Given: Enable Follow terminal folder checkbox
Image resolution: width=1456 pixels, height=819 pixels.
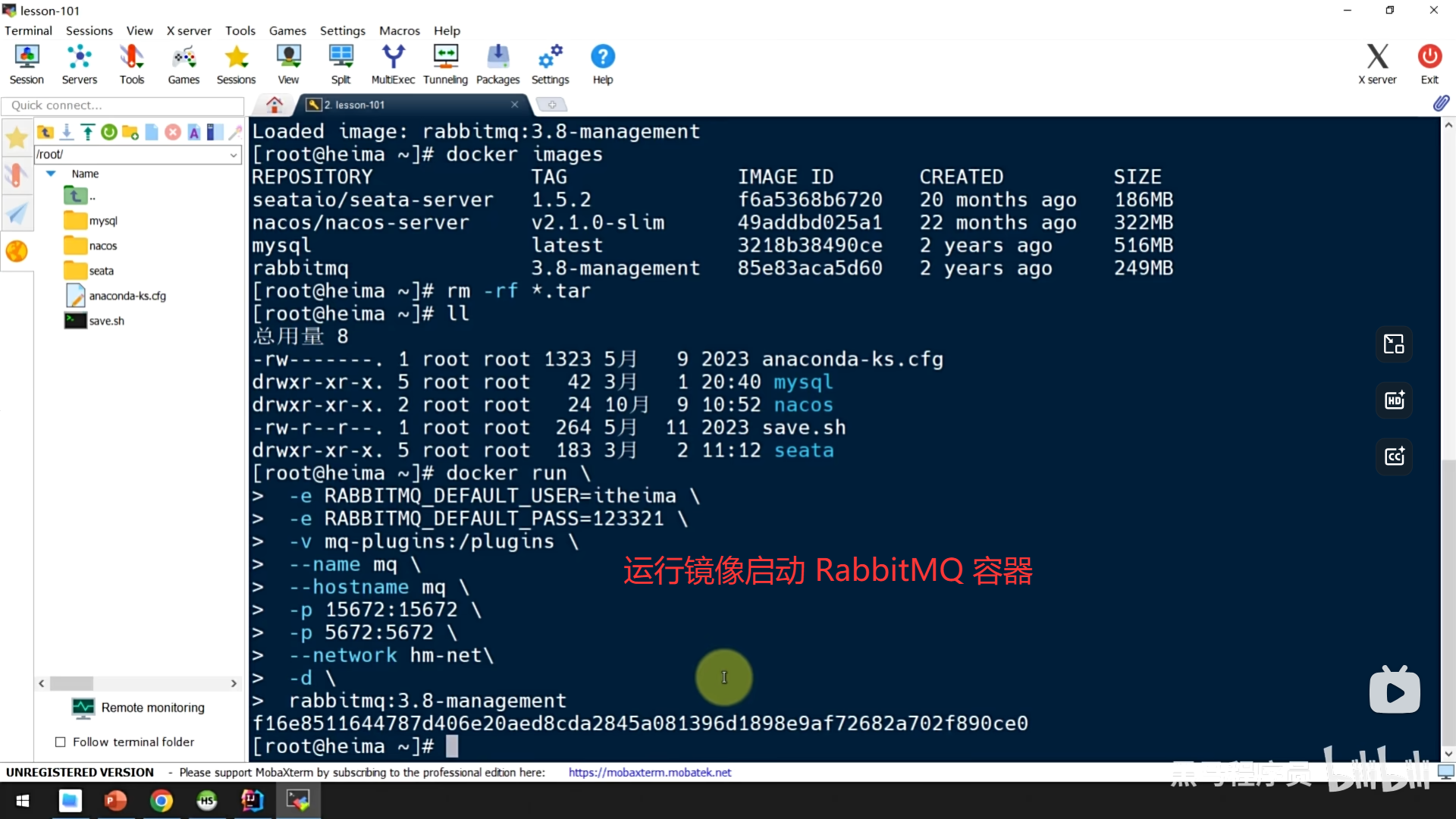Looking at the screenshot, I should 61,742.
